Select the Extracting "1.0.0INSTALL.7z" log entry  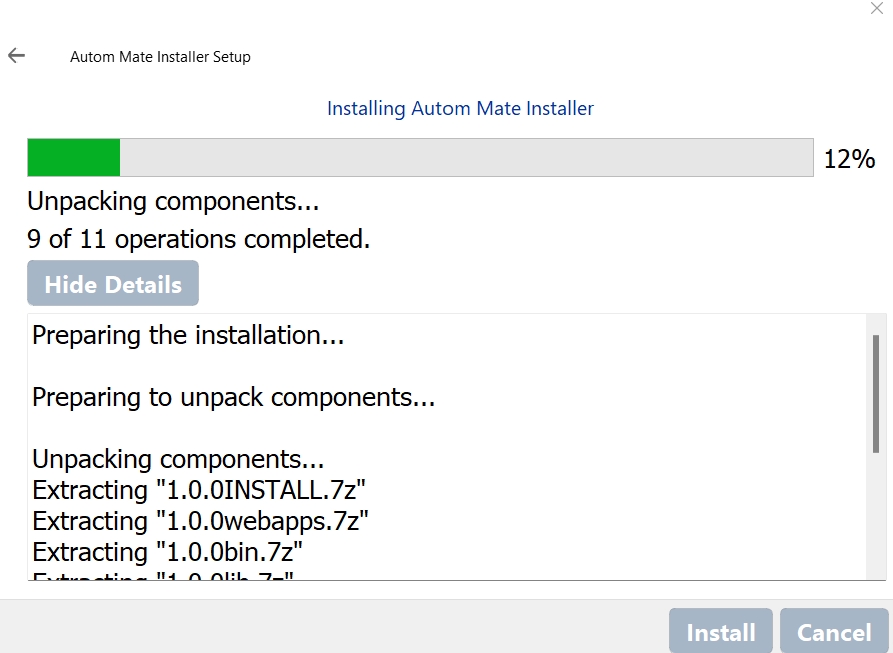[x=199, y=491]
